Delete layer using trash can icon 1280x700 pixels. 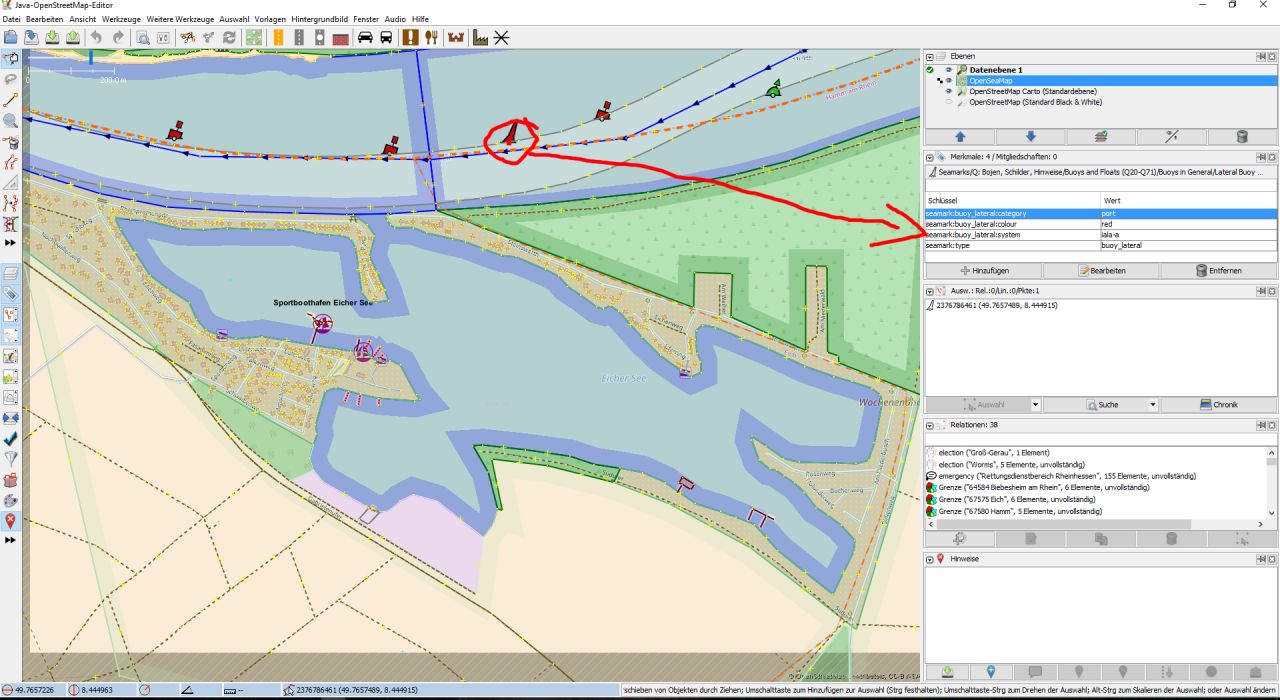[x=1242, y=136]
